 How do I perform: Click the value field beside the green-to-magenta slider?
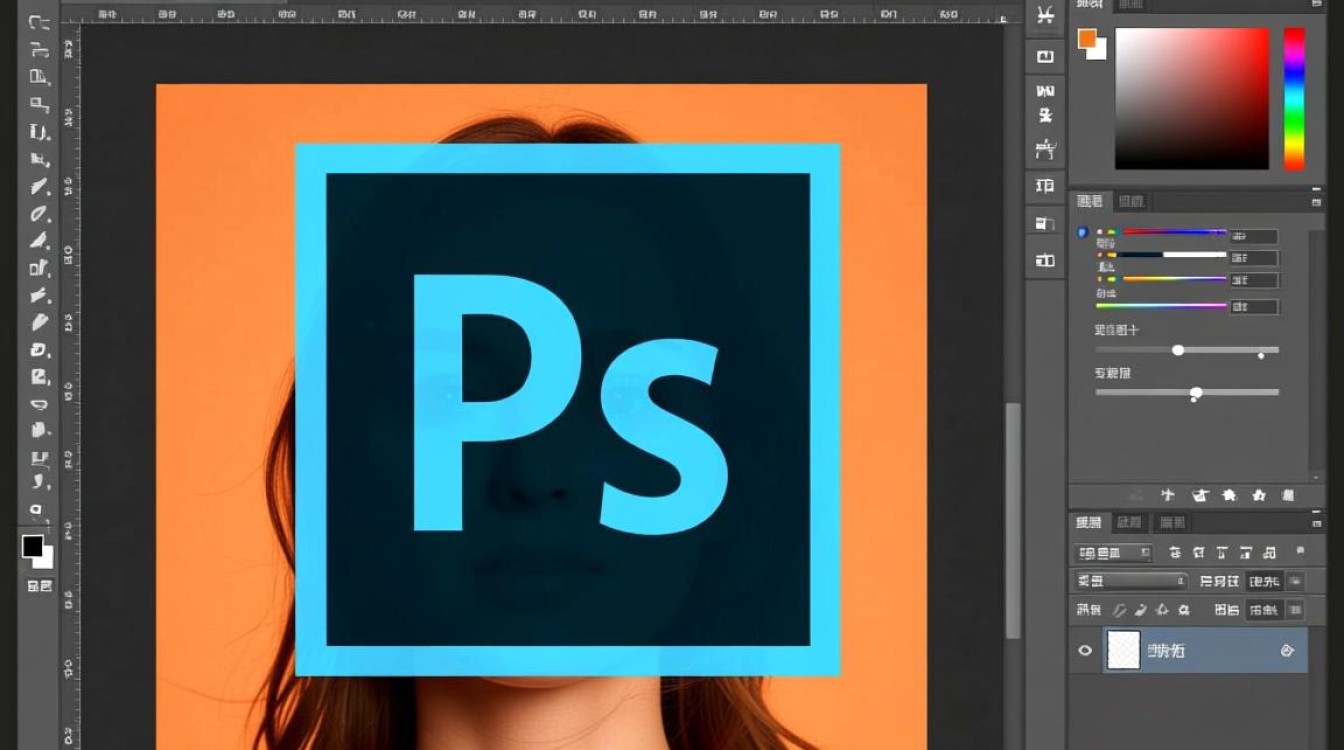(1254, 307)
